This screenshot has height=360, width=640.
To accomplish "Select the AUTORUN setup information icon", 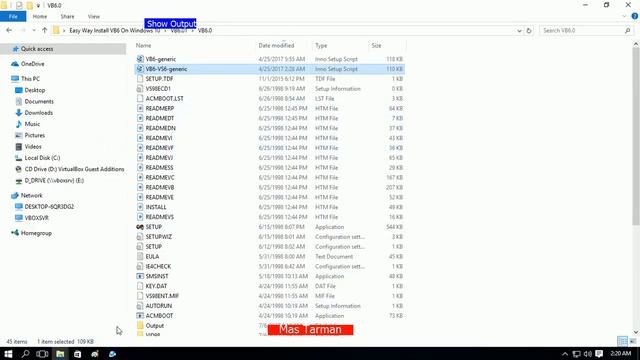I will click(x=140, y=306).
